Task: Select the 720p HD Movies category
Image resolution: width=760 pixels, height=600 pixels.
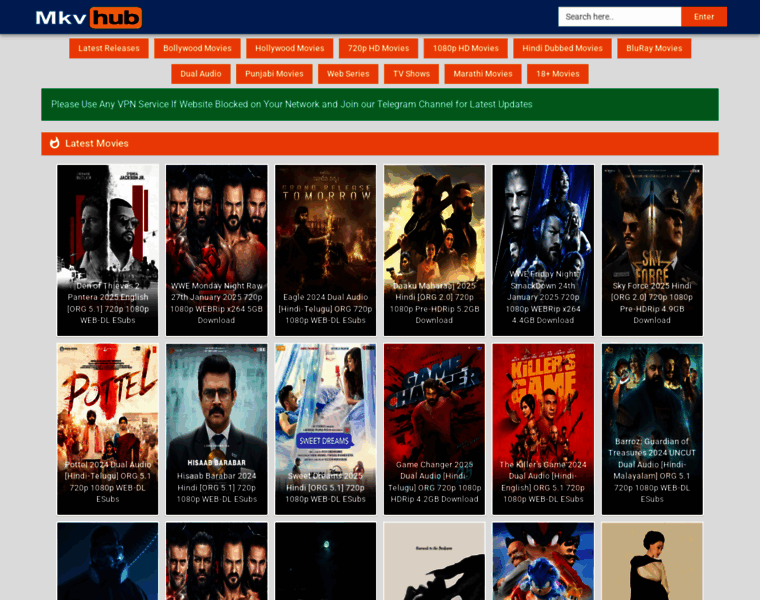Action: click(x=378, y=48)
